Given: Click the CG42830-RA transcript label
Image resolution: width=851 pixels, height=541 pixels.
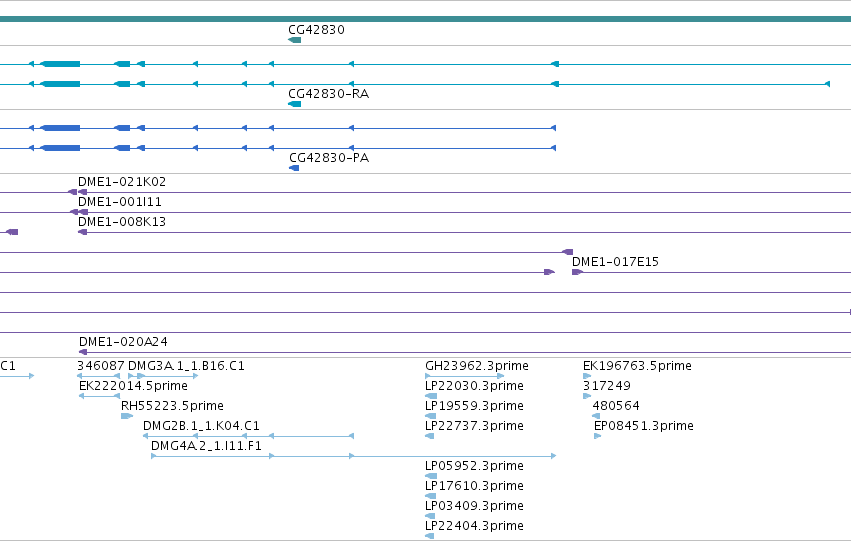Looking at the screenshot, I should 328,94.
